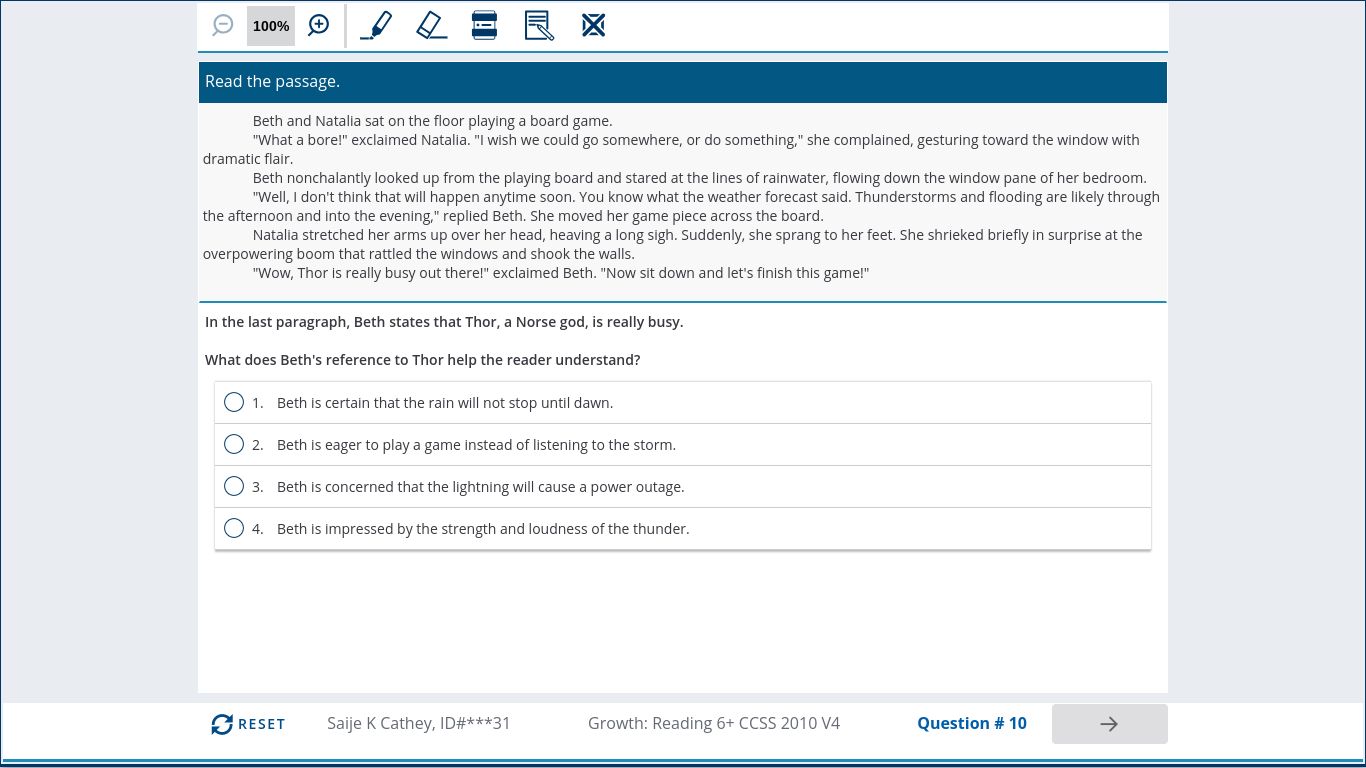Select the highlighter tool
The image size is (1366, 768).
coord(376,25)
